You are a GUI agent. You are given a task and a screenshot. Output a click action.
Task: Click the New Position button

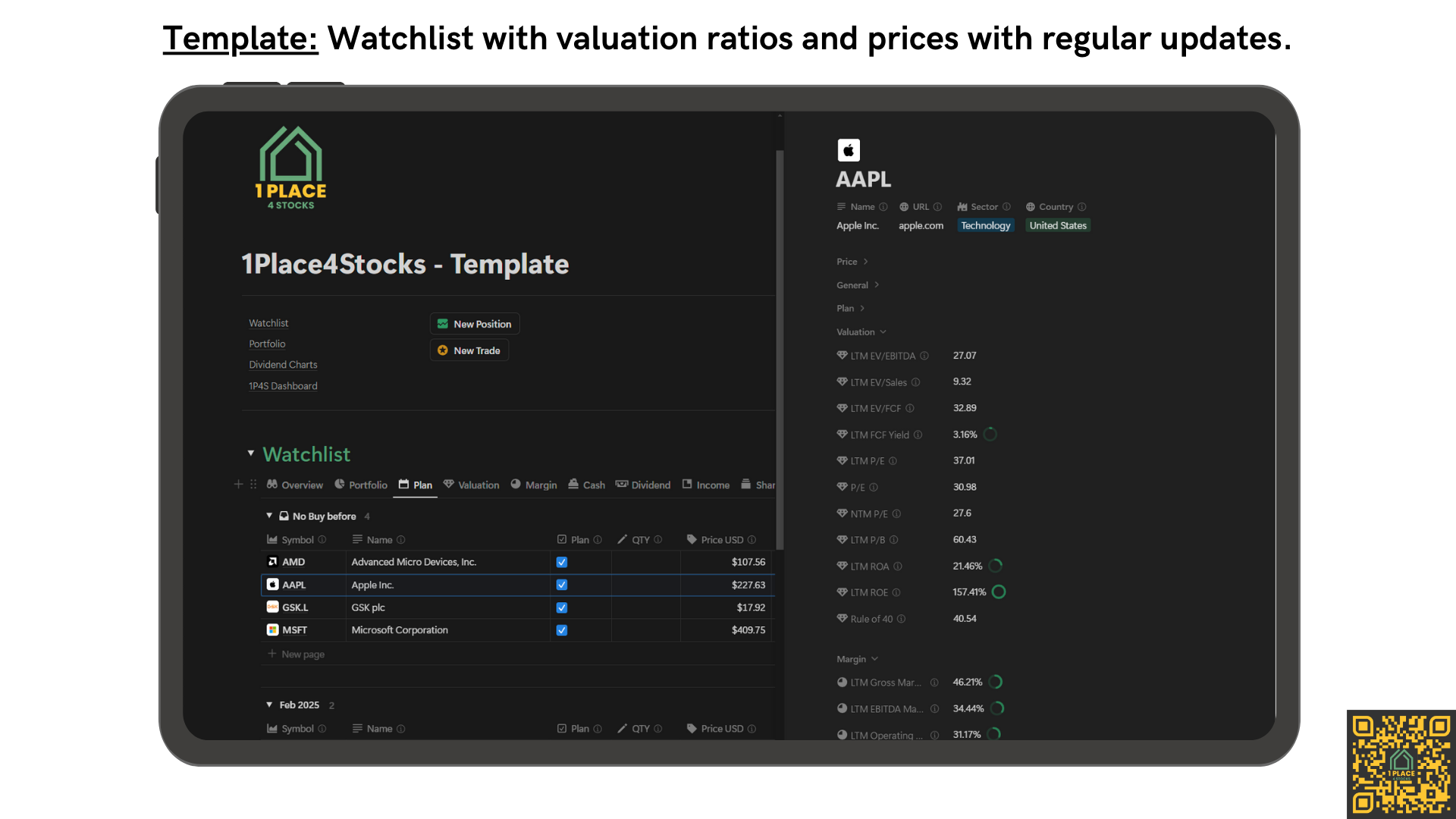tap(475, 324)
